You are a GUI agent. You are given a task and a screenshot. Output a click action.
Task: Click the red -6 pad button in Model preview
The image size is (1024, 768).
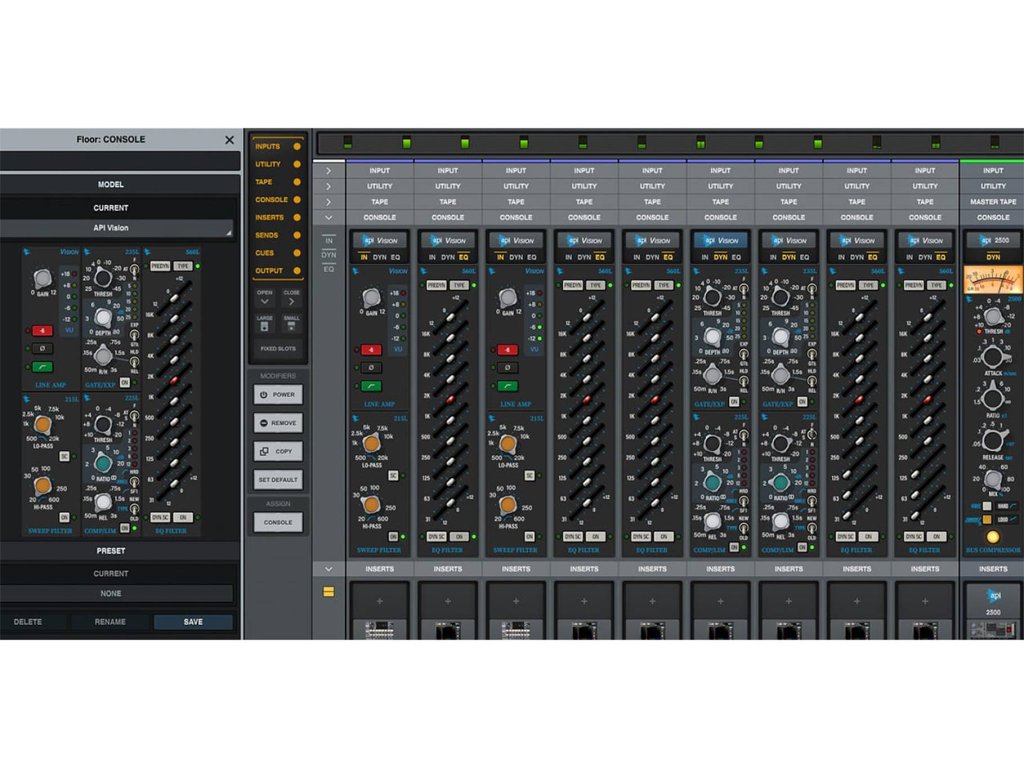click(42, 329)
